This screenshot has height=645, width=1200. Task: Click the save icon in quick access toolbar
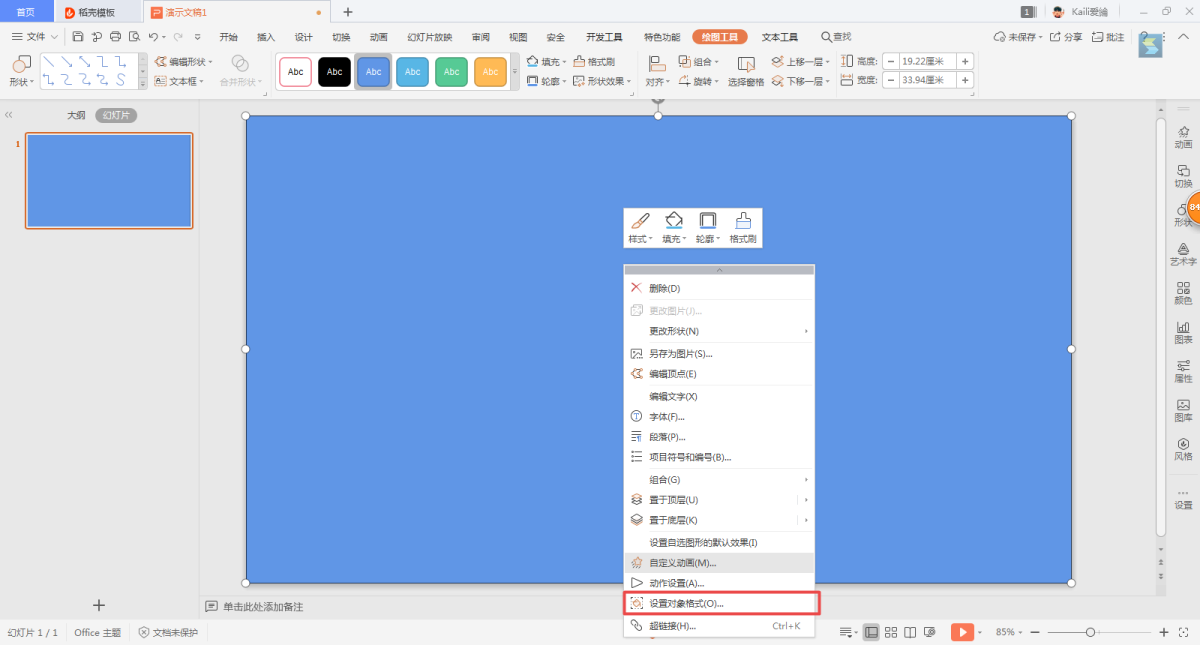click(78, 37)
